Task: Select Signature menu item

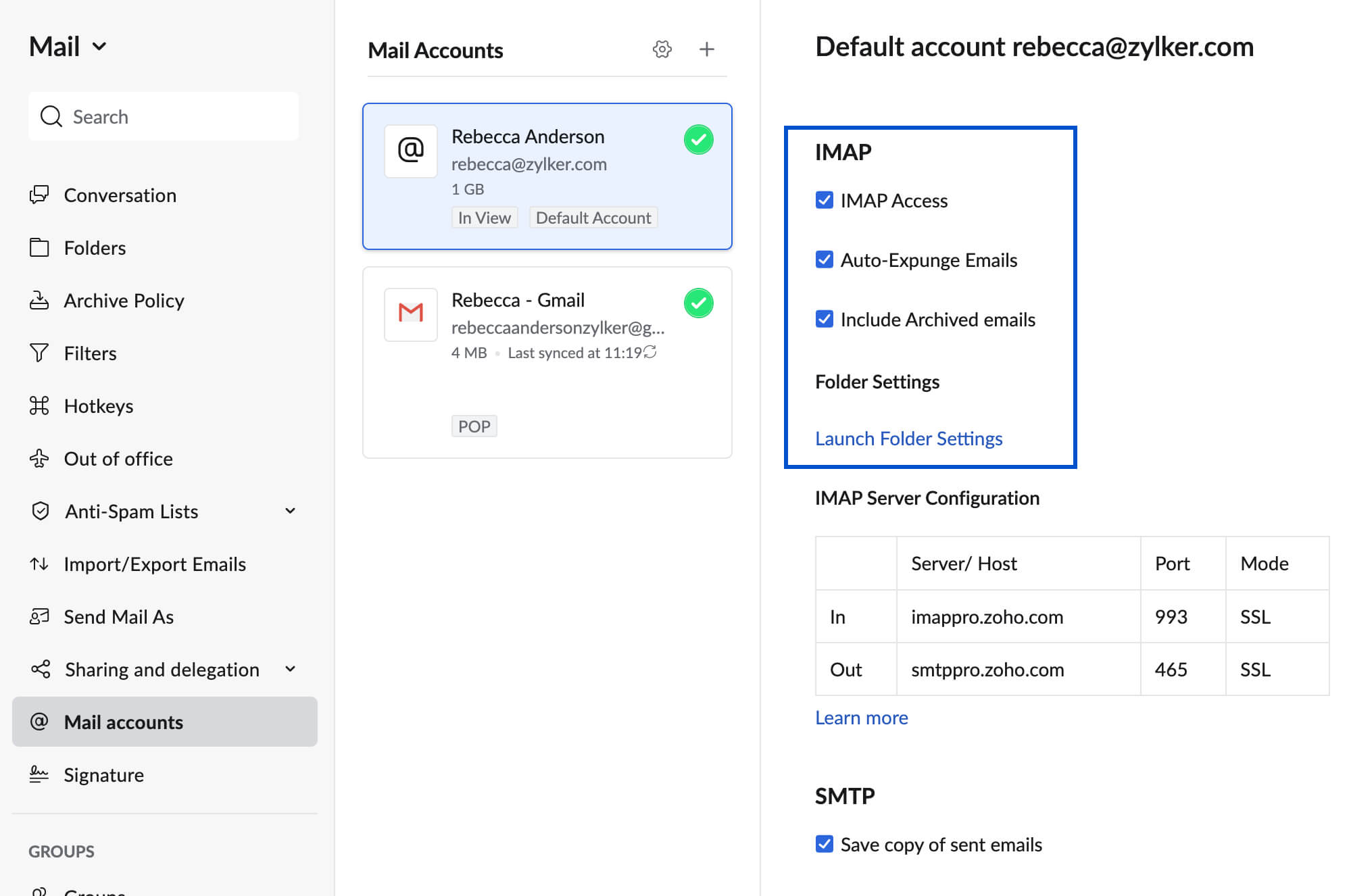Action: [x=104, y=774]
